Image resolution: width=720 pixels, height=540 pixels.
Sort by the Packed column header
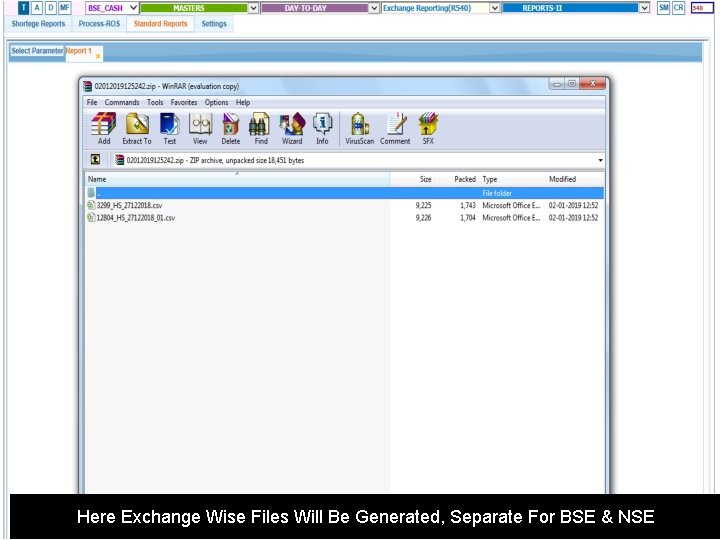click(x=456, y=179)
